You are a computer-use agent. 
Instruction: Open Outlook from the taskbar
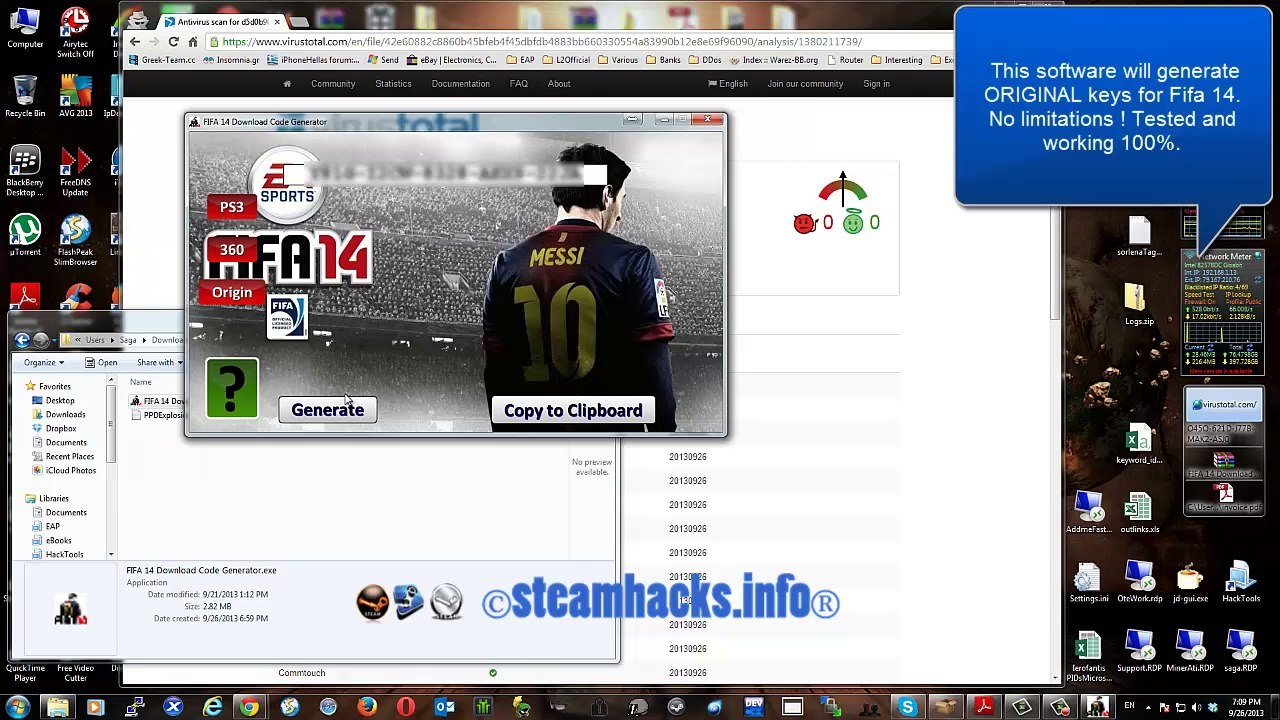(444, 708)
